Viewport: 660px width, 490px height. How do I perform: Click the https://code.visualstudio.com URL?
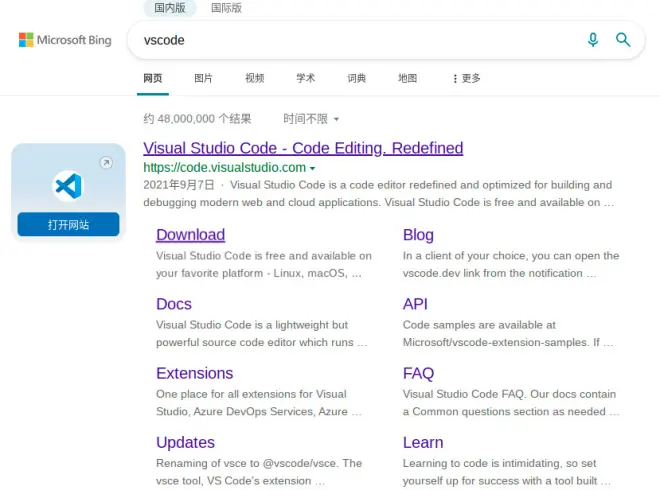(x=224, y=168)
